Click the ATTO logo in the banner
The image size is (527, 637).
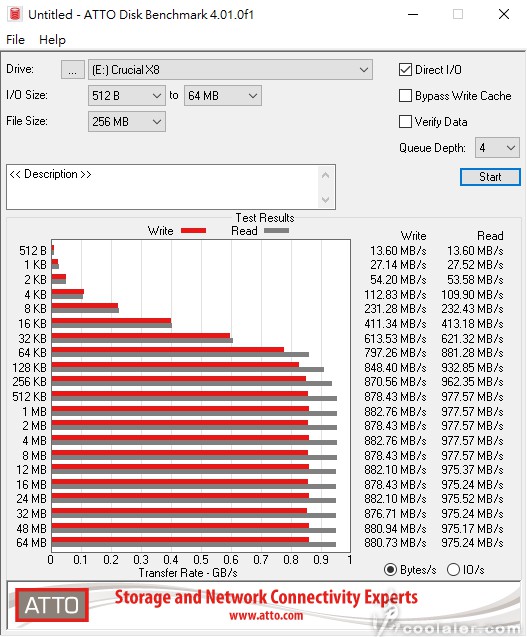(52, 605)
